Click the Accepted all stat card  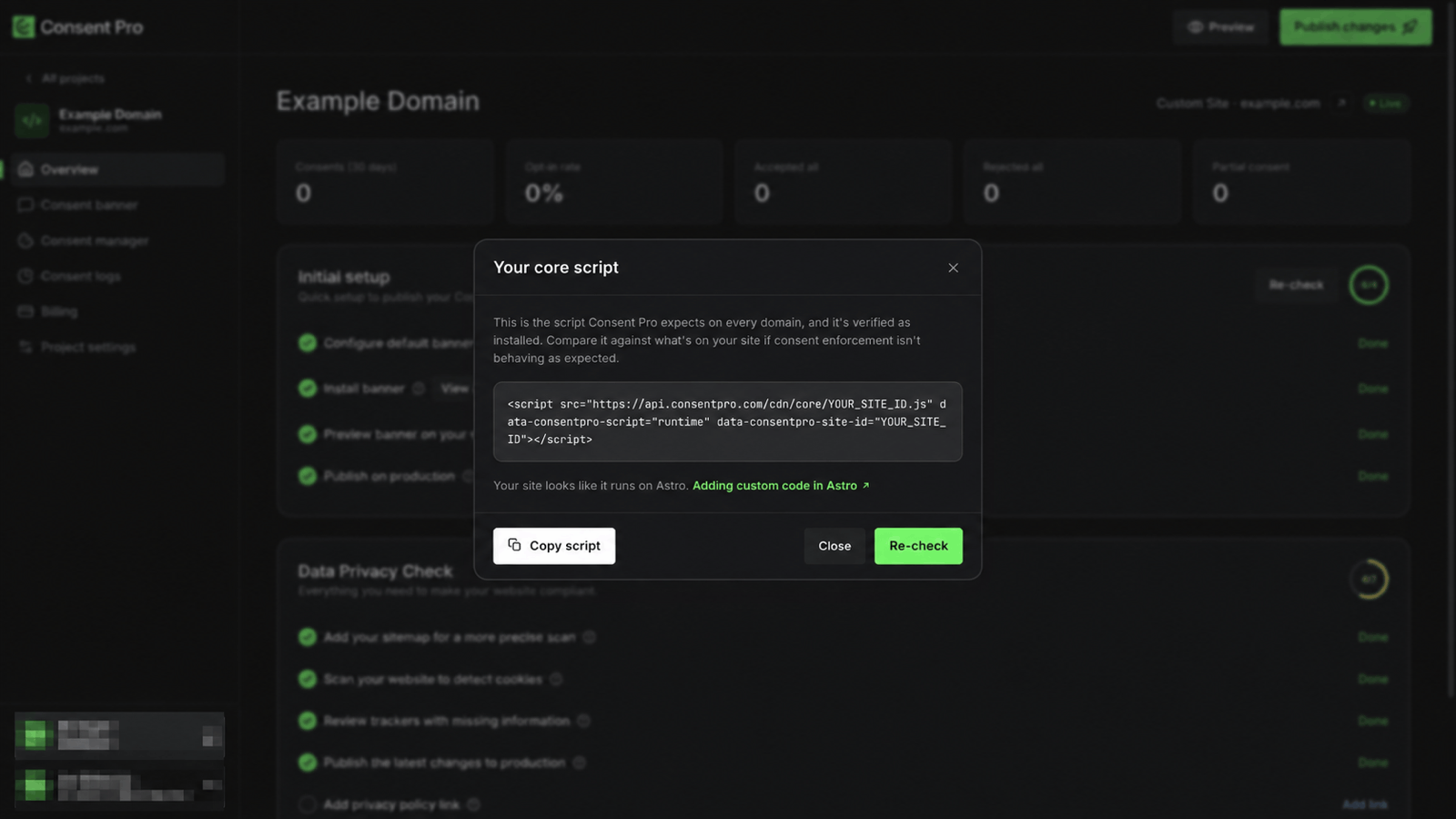(844, 182)
